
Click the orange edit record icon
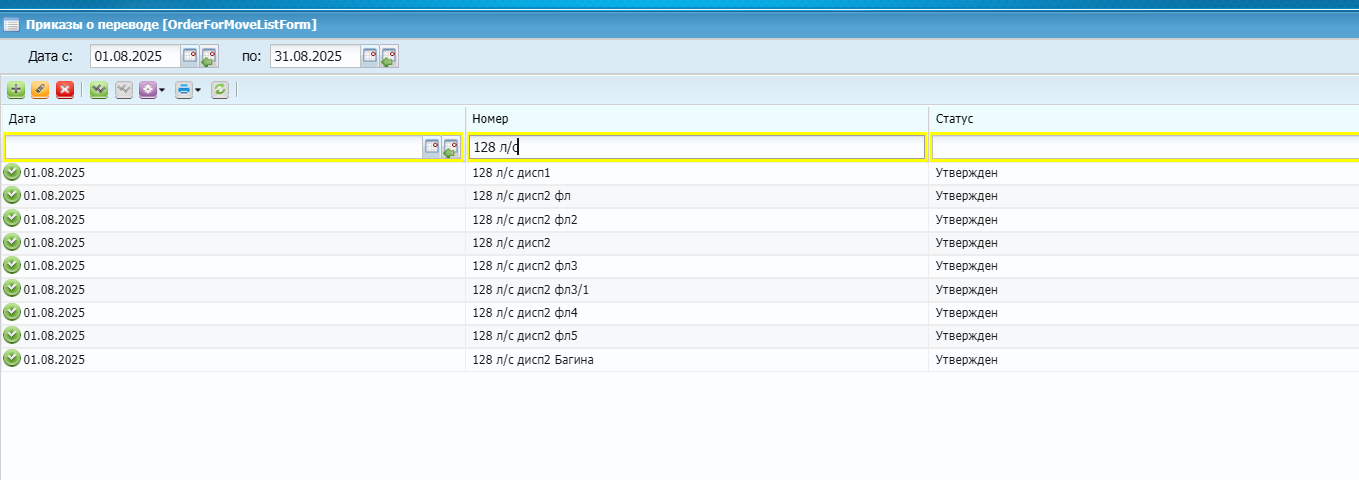coord(40,90)
